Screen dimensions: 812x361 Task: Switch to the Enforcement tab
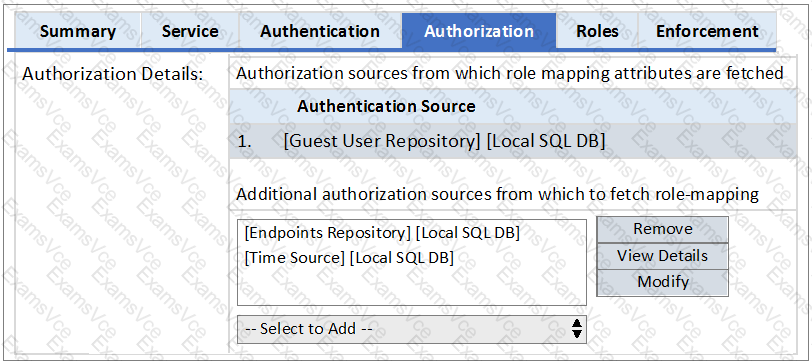[x=707, y=31]
